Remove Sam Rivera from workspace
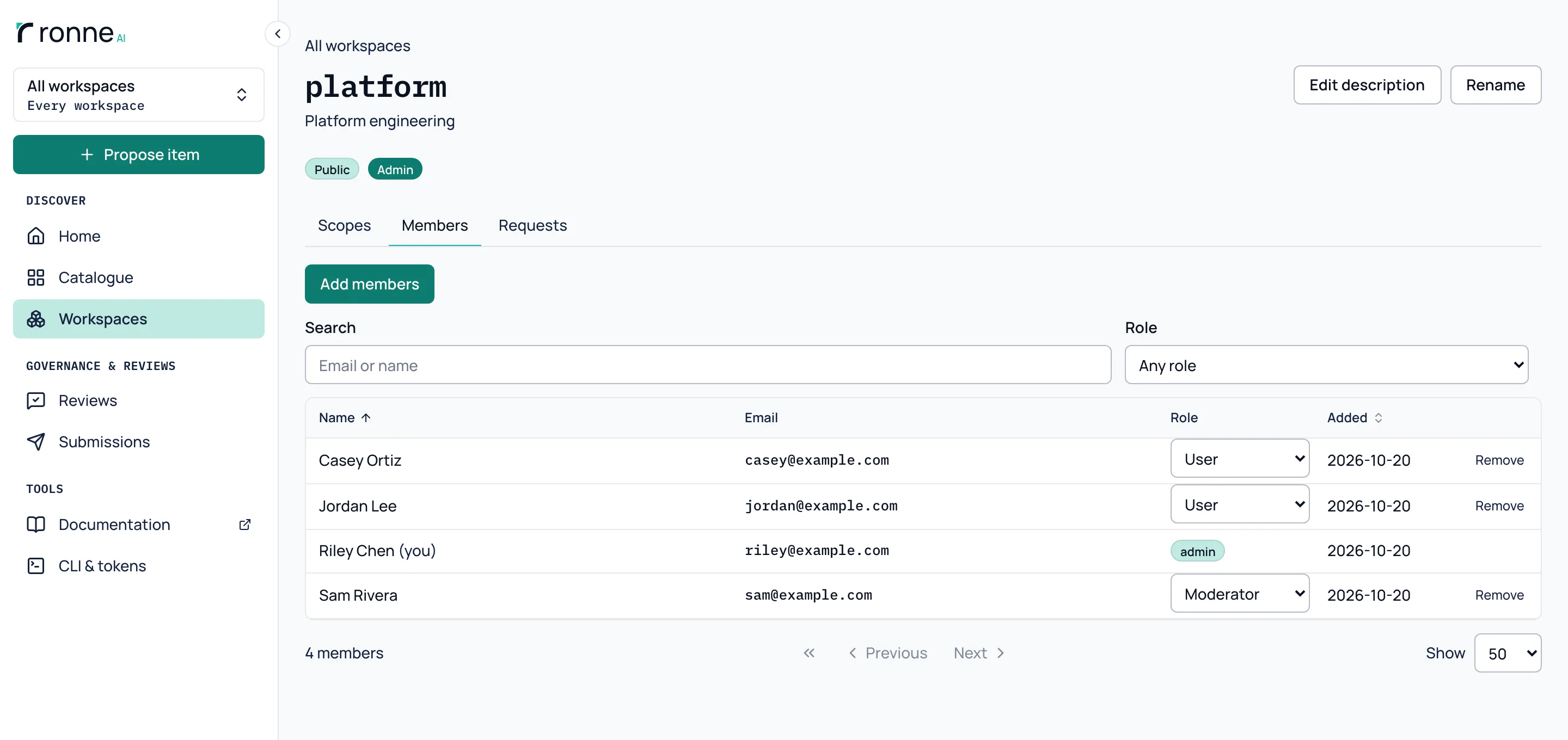Viewport: 1568px width, 740px height. pyautogui.click(x=1499, y=595)
